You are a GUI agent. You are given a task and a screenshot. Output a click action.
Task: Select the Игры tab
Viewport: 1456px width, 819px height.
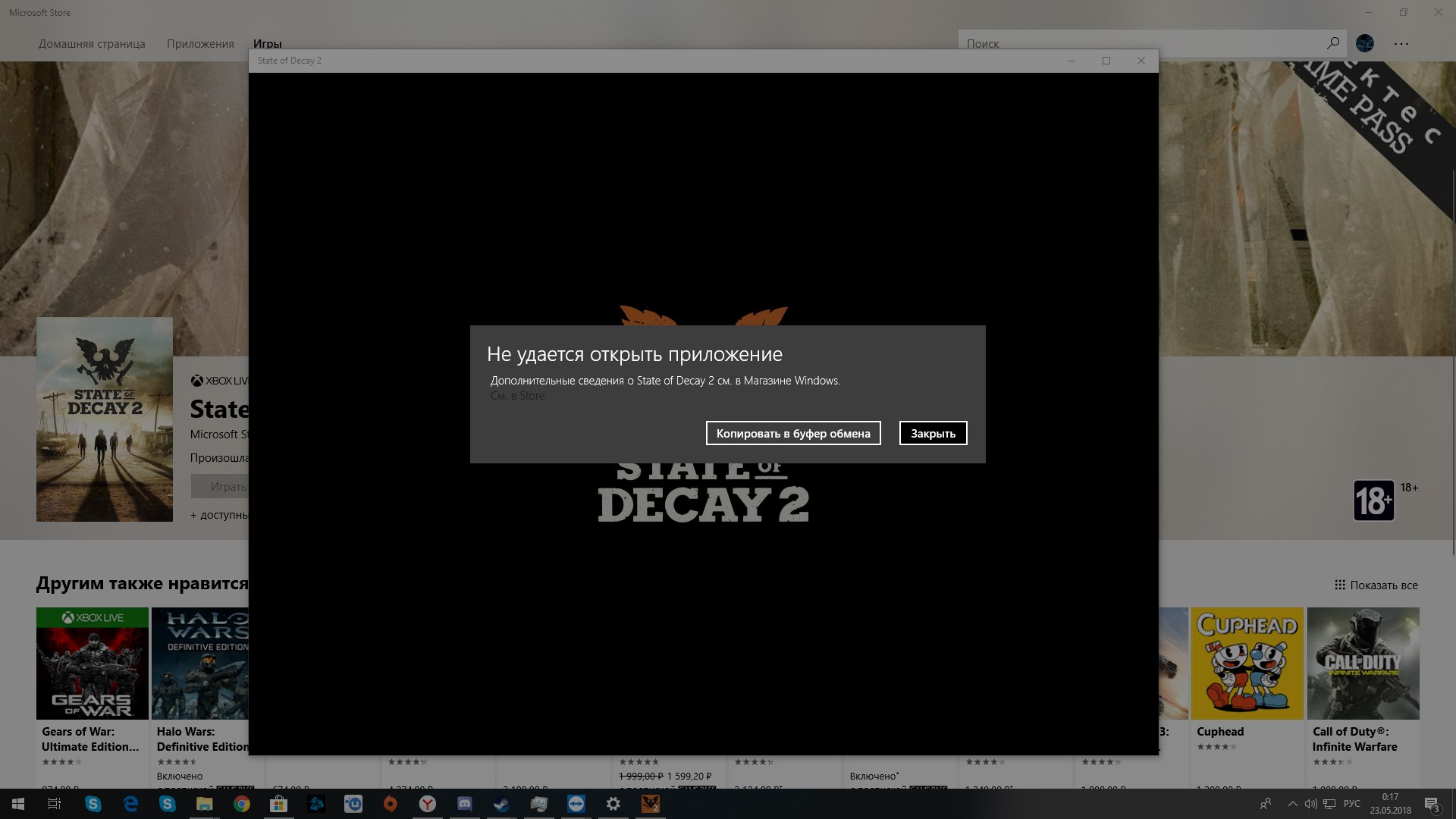[267, 44]
